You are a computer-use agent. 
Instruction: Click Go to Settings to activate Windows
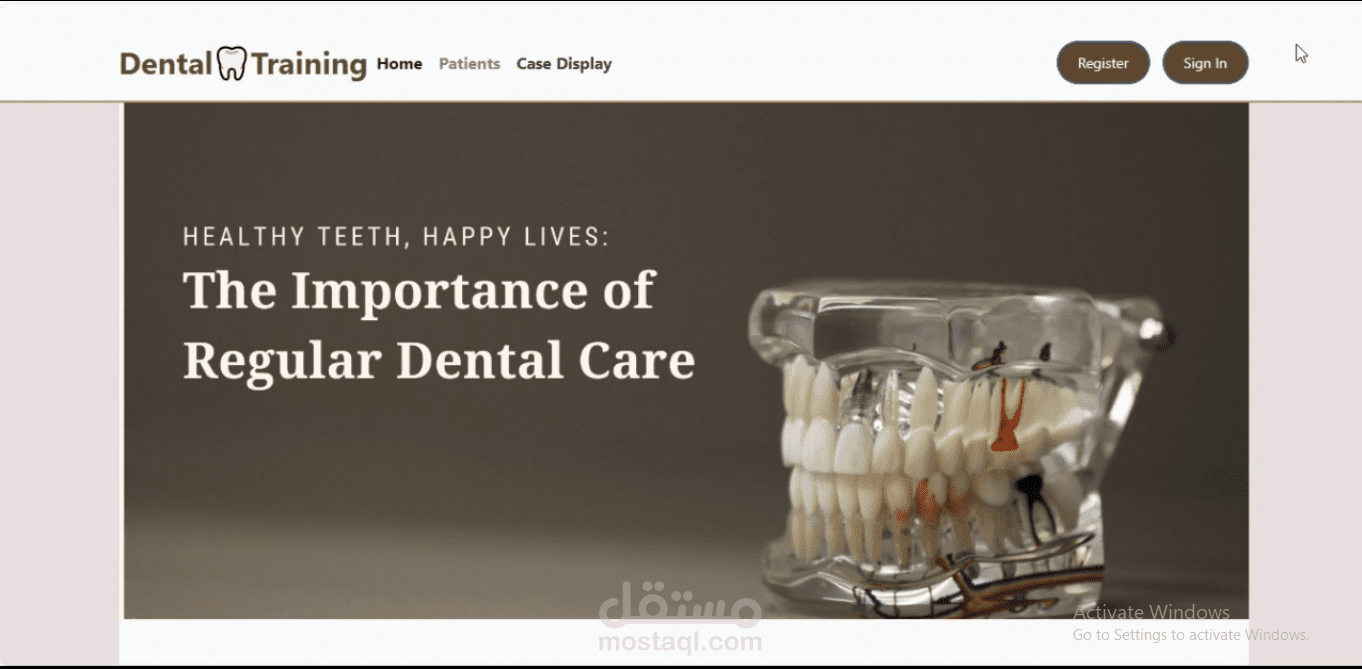[1191, 635]
